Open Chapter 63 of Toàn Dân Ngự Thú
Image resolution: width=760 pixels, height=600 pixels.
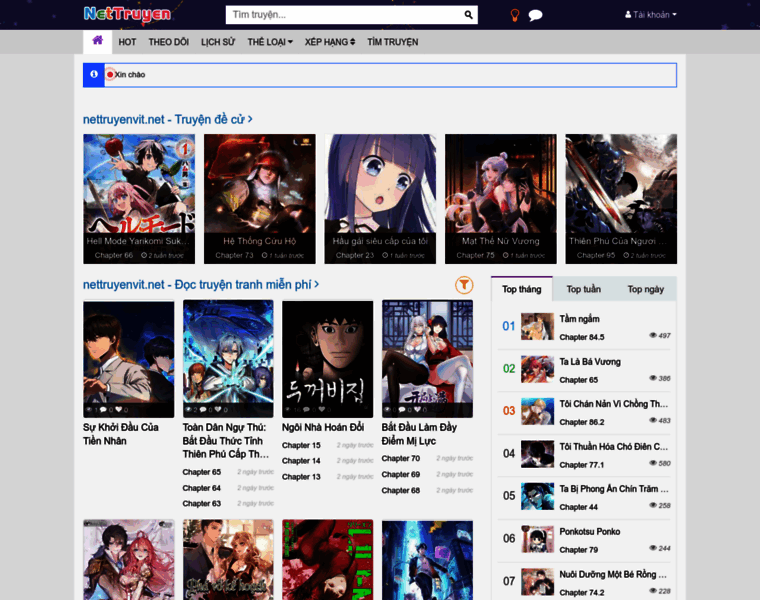pos(202,504)
